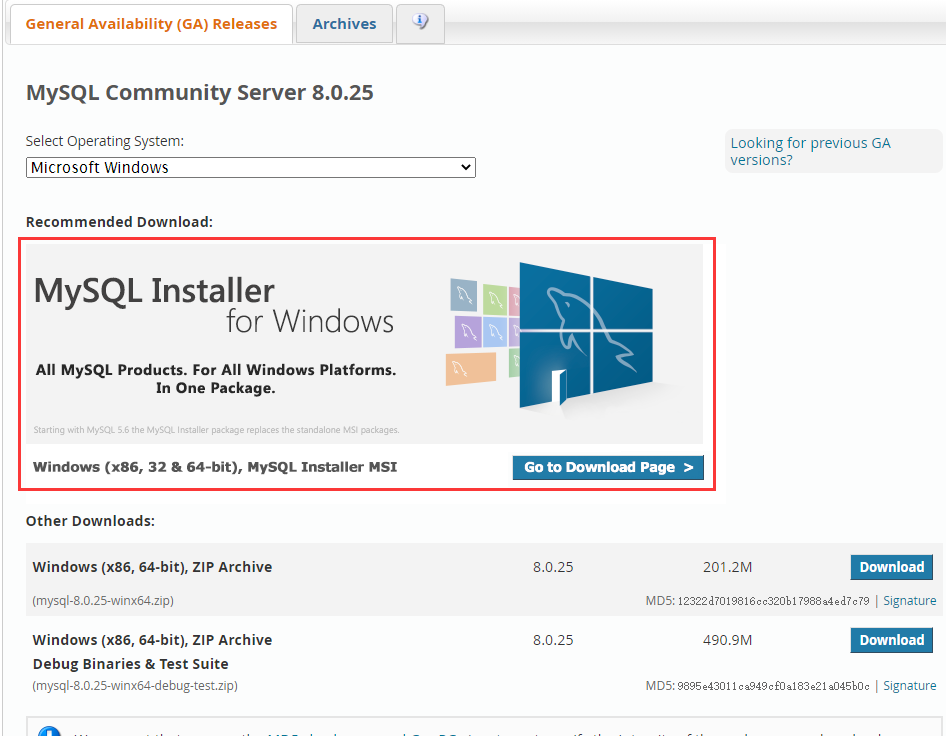Click the top-left gray-blue dolphin tile
This screenshot has width=946, height=736.
464,294
